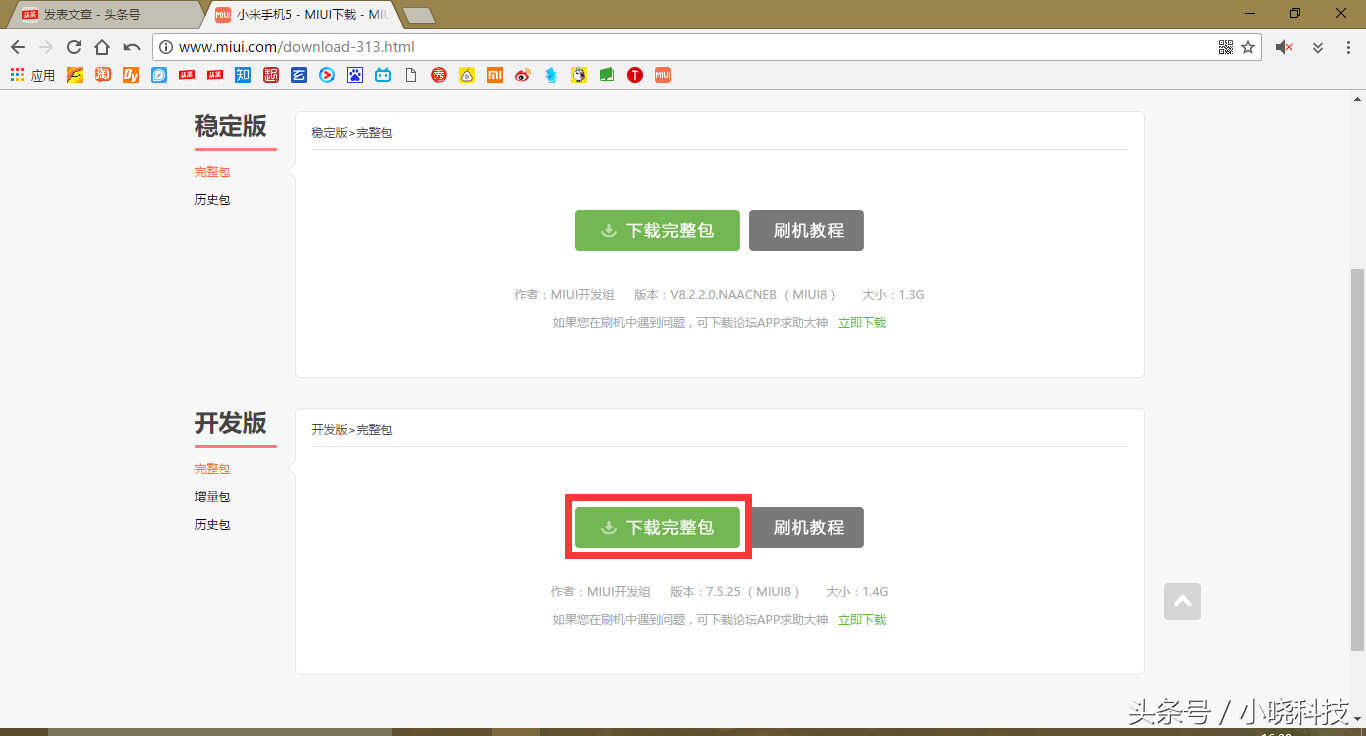Bookmark this page with the star icon
The height and width of the screenshot is (736, 1366).
coord(1248,47)
